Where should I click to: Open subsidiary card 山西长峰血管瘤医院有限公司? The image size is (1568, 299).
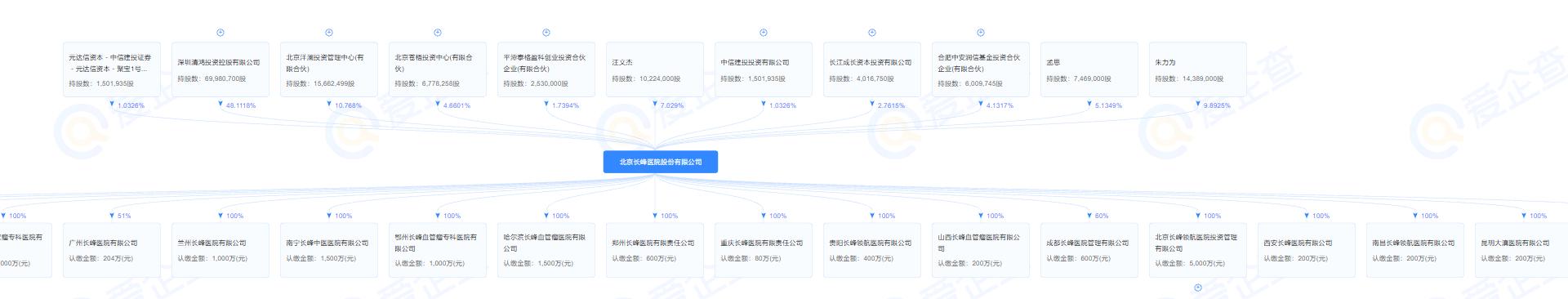981,250
